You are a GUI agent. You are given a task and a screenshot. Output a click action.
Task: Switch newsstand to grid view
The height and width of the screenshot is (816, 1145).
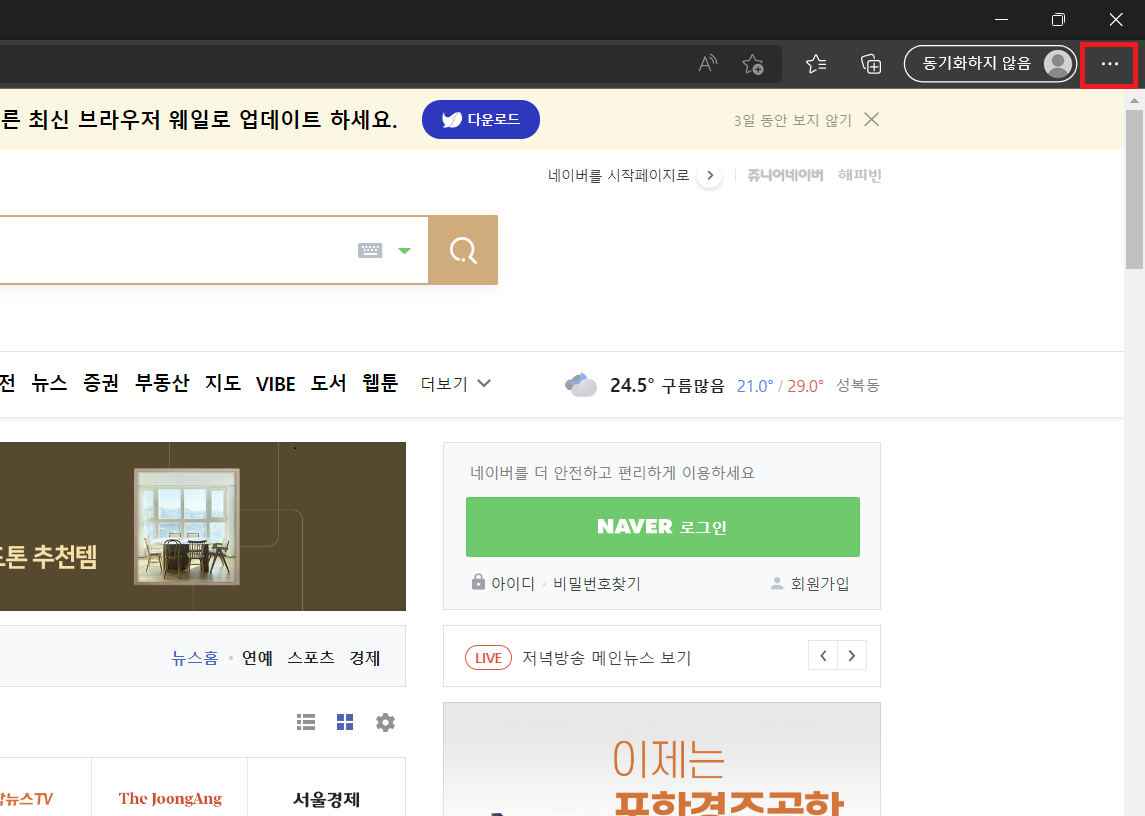[x=345, y=722]
